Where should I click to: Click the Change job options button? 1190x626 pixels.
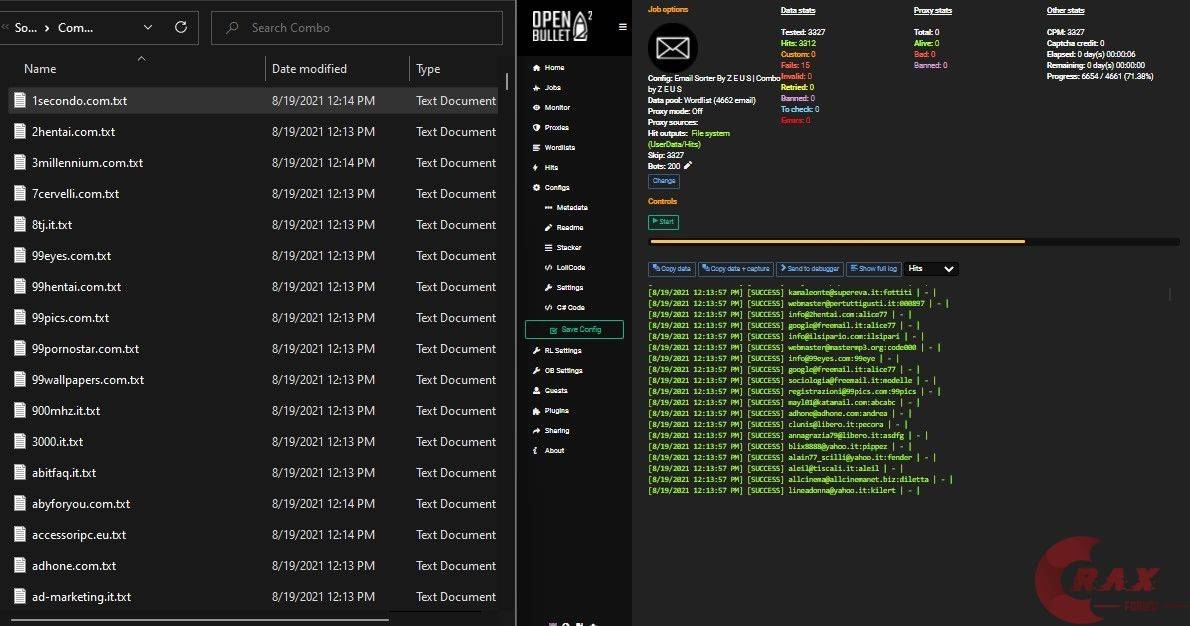pyautogui.click(x=664, y=181)
